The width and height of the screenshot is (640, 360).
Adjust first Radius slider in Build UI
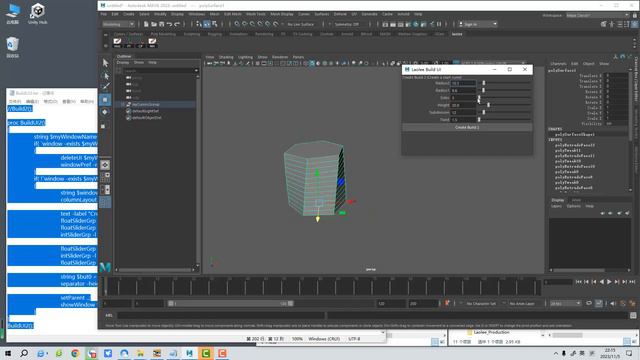point(504,83)
